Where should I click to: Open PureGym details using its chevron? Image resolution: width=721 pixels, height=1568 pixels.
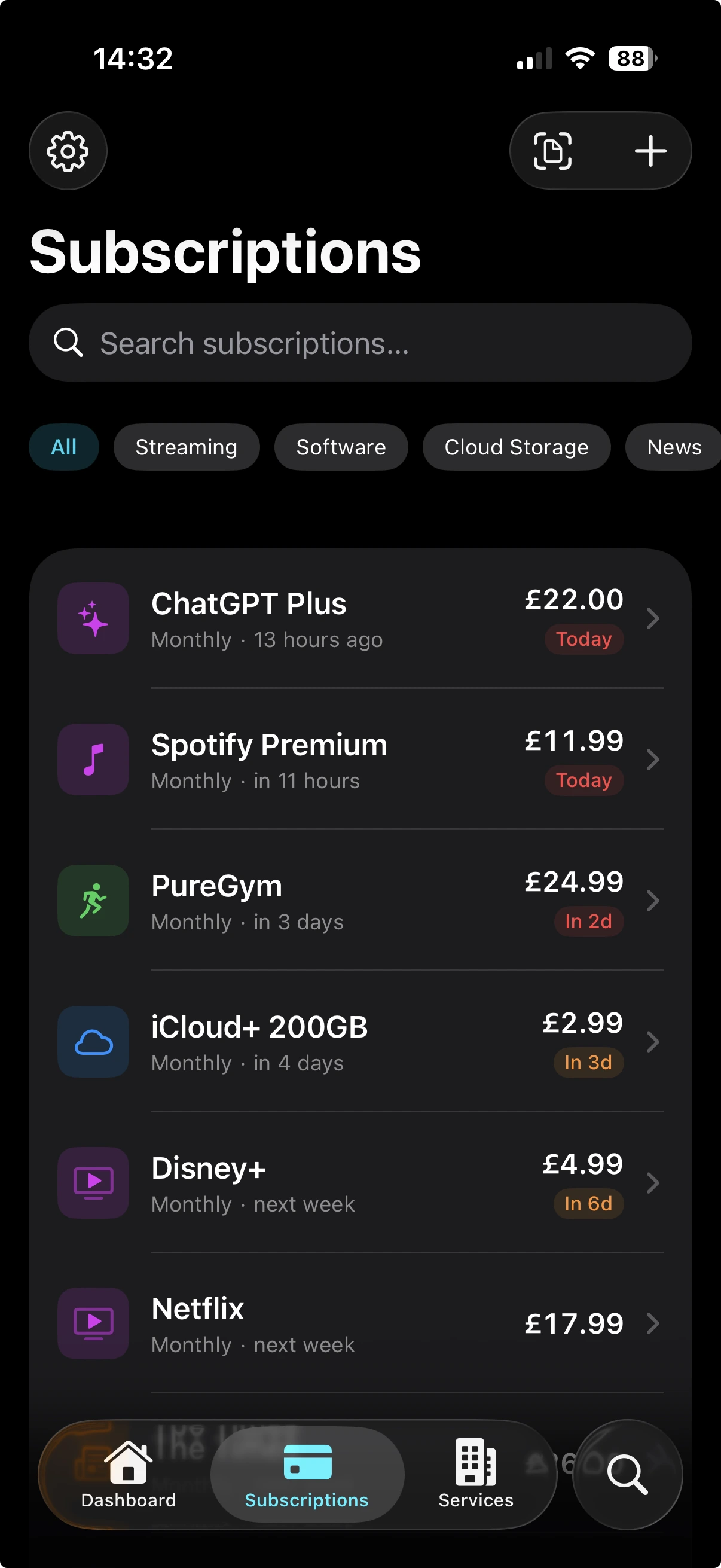(x=653, y=900)
